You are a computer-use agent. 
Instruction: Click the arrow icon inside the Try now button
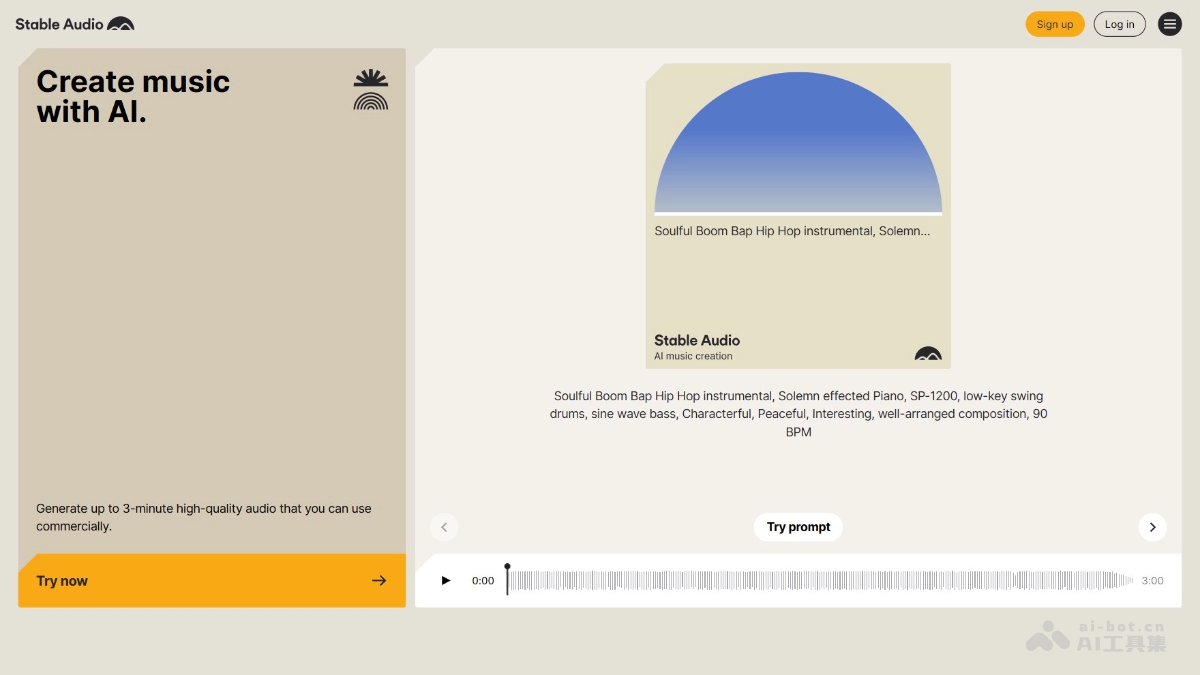[x=379, y=580]
